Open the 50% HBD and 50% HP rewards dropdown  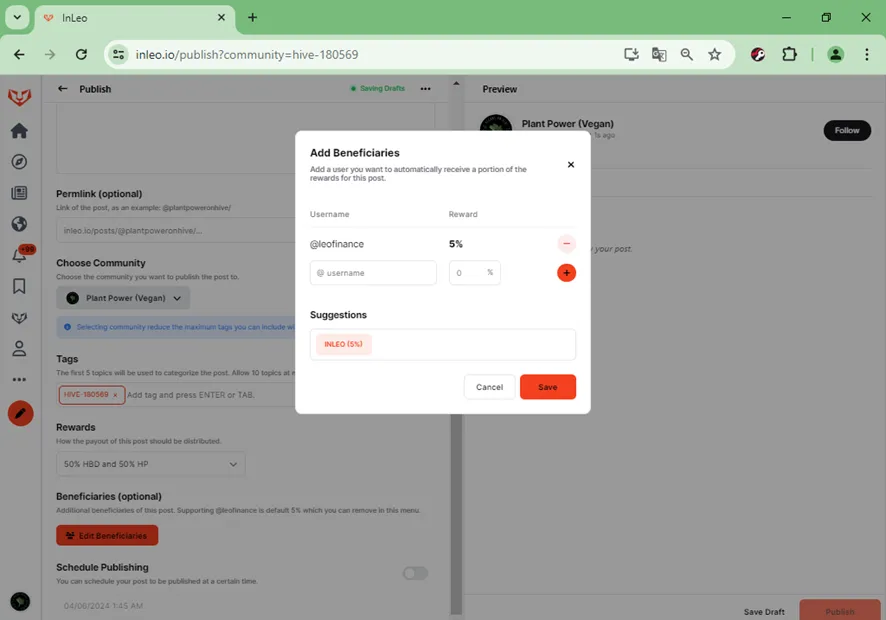click(x=151, y=464)
